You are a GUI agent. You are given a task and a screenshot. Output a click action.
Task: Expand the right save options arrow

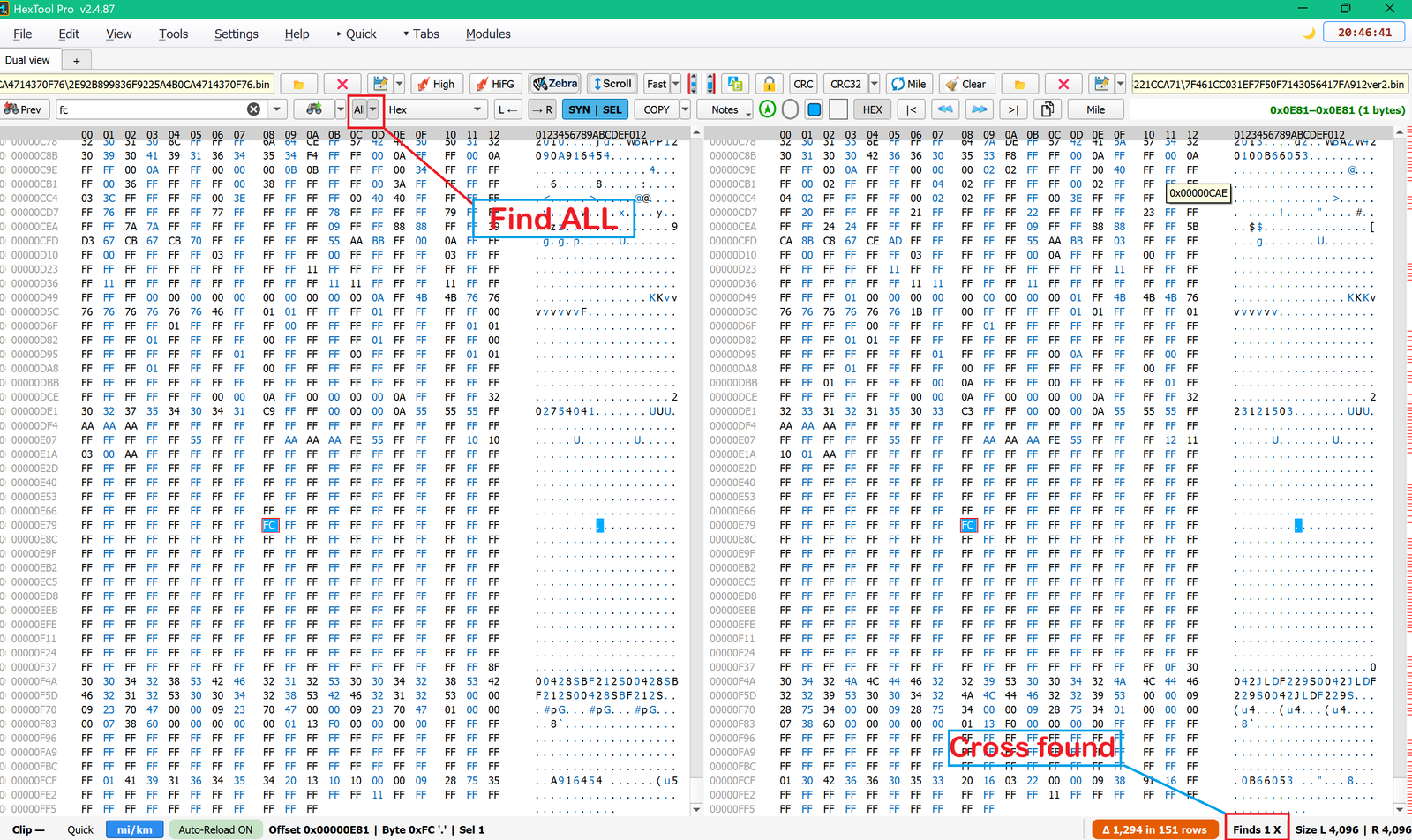coord(1121,84)
